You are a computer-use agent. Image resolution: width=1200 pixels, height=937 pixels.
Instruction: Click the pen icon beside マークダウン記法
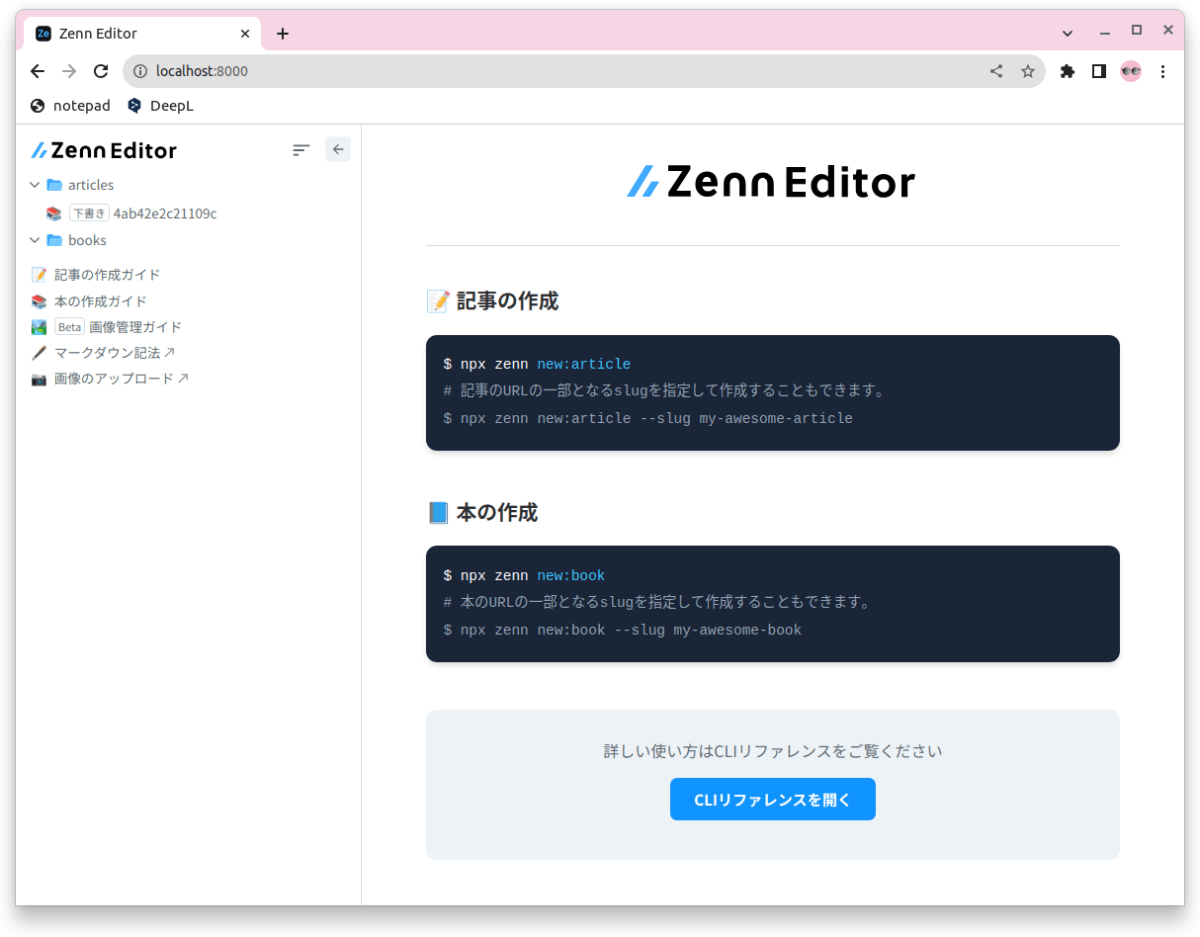39,353
